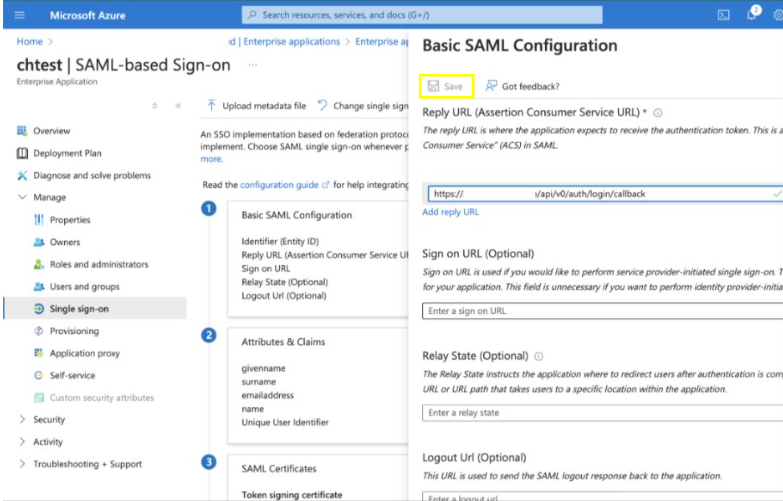Click 'Unique User Identifier' claim text
Image resolution: width=783 pixels, height=501 pixels.
coord(285,422)
